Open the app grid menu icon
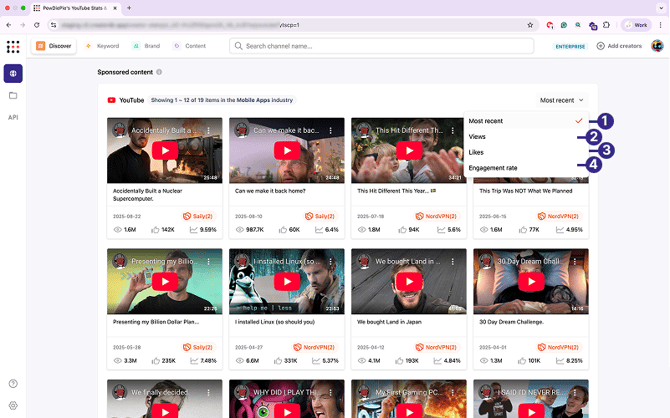 tap(13, 46)
